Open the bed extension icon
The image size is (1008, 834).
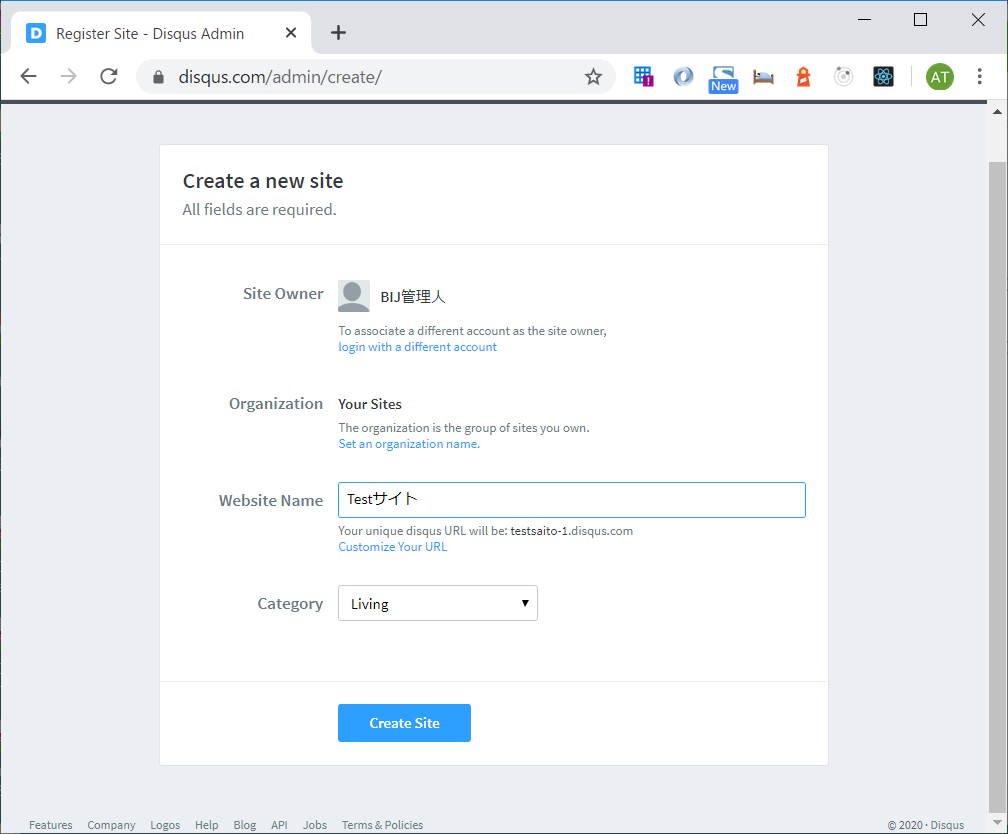pos(763,77)
